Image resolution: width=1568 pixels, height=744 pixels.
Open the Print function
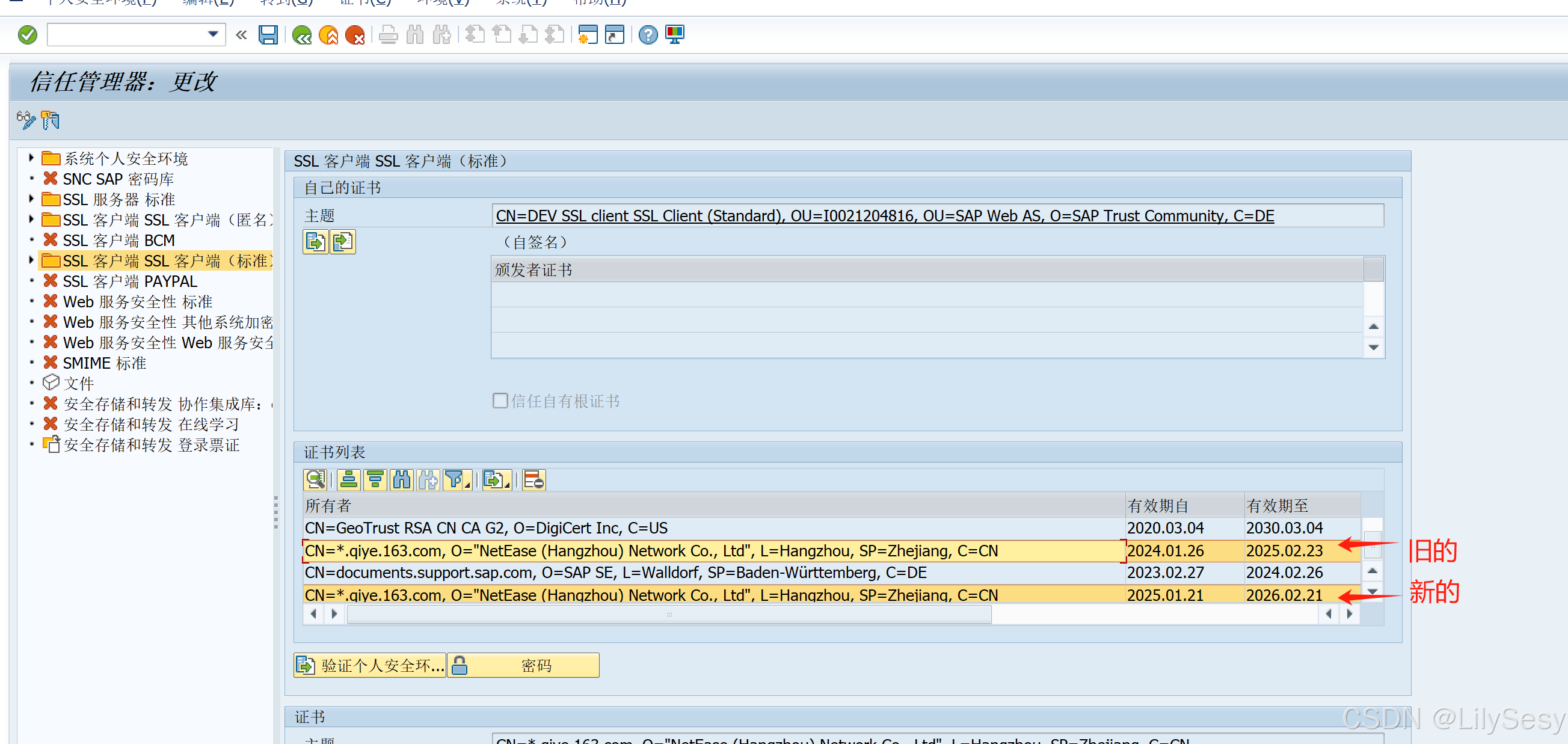[x=388, y=35]
